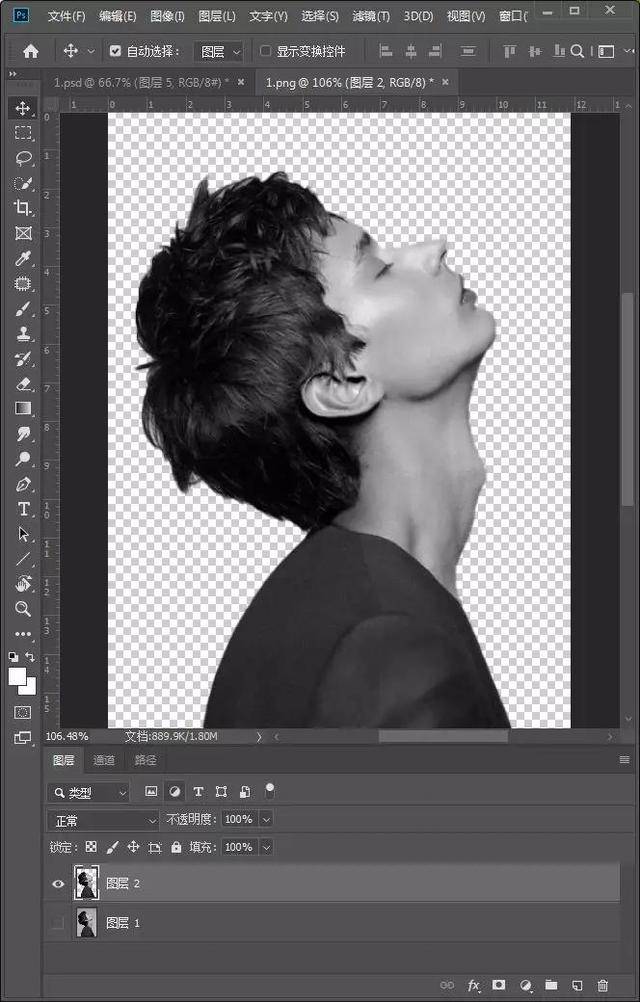Turn layer filtering on or off switch
The height and width of the screenshot is (1002, 640).
[270, 790]
